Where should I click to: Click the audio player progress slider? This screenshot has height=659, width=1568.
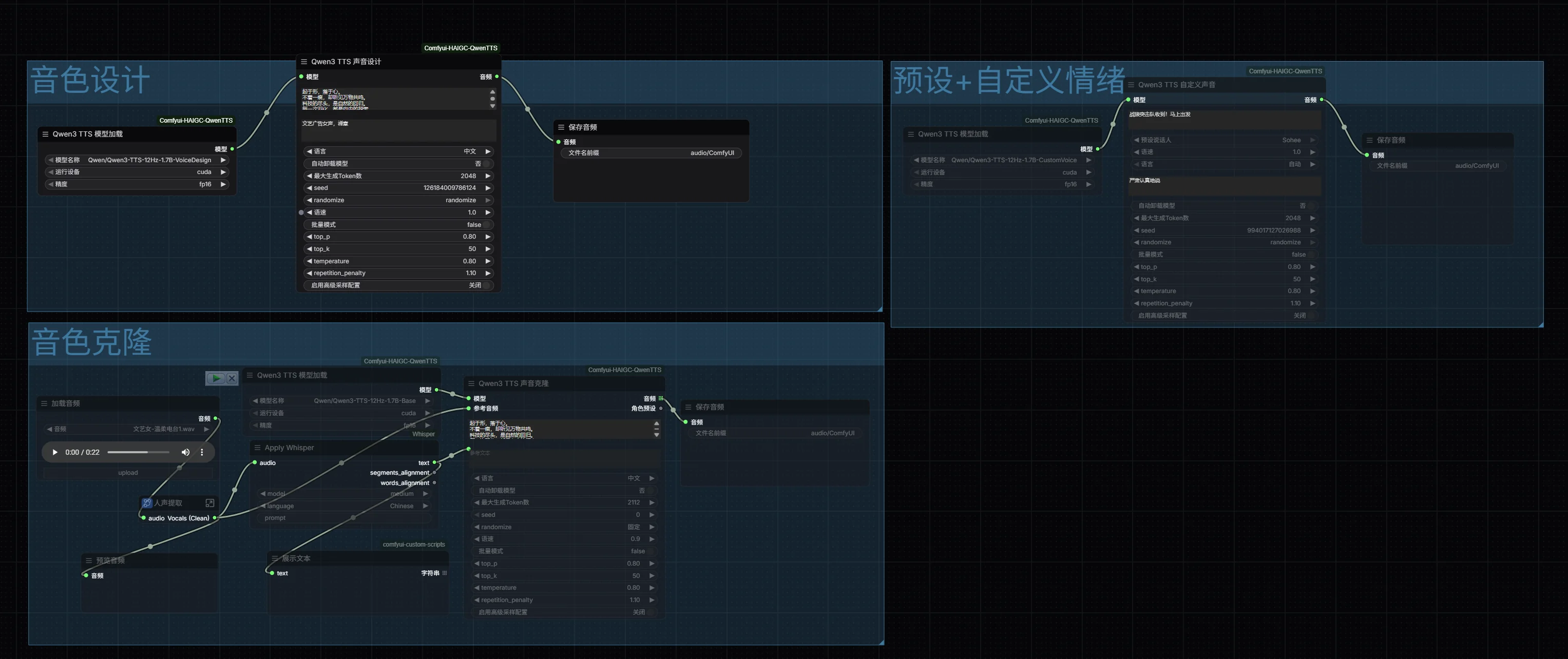click(x=138, y=452)
